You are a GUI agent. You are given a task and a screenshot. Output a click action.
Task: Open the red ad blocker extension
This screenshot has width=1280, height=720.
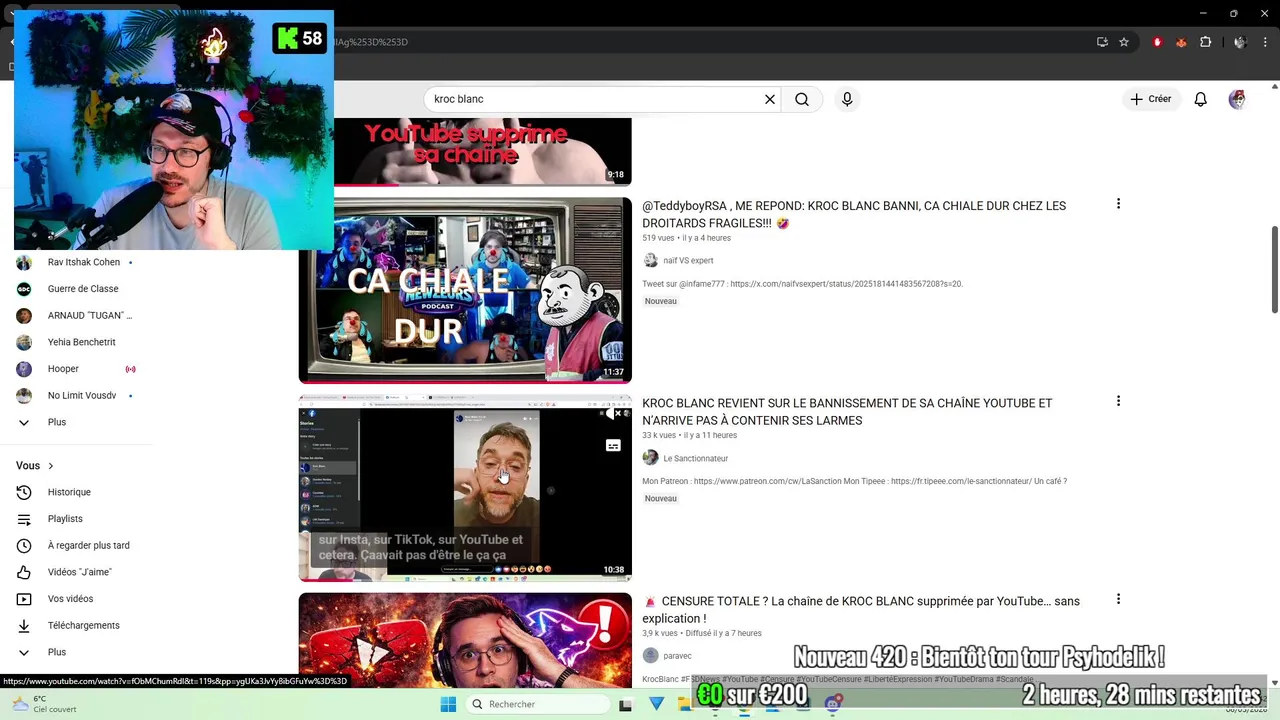tap(1158, 42)
